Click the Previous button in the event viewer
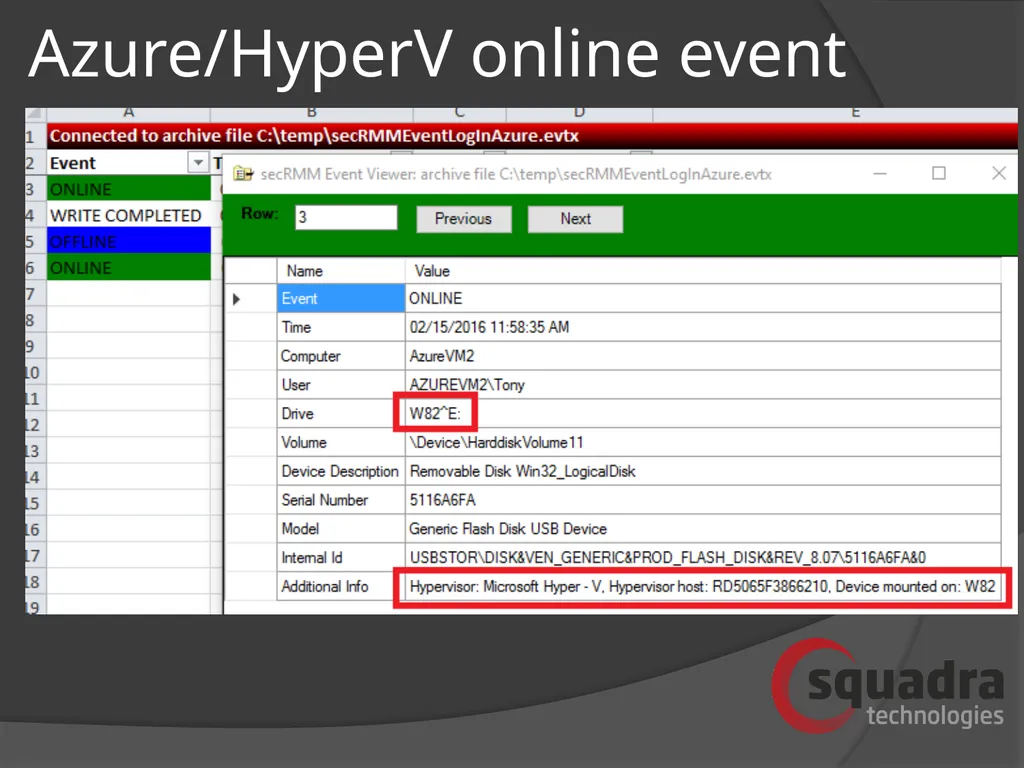 coord(464,219)
